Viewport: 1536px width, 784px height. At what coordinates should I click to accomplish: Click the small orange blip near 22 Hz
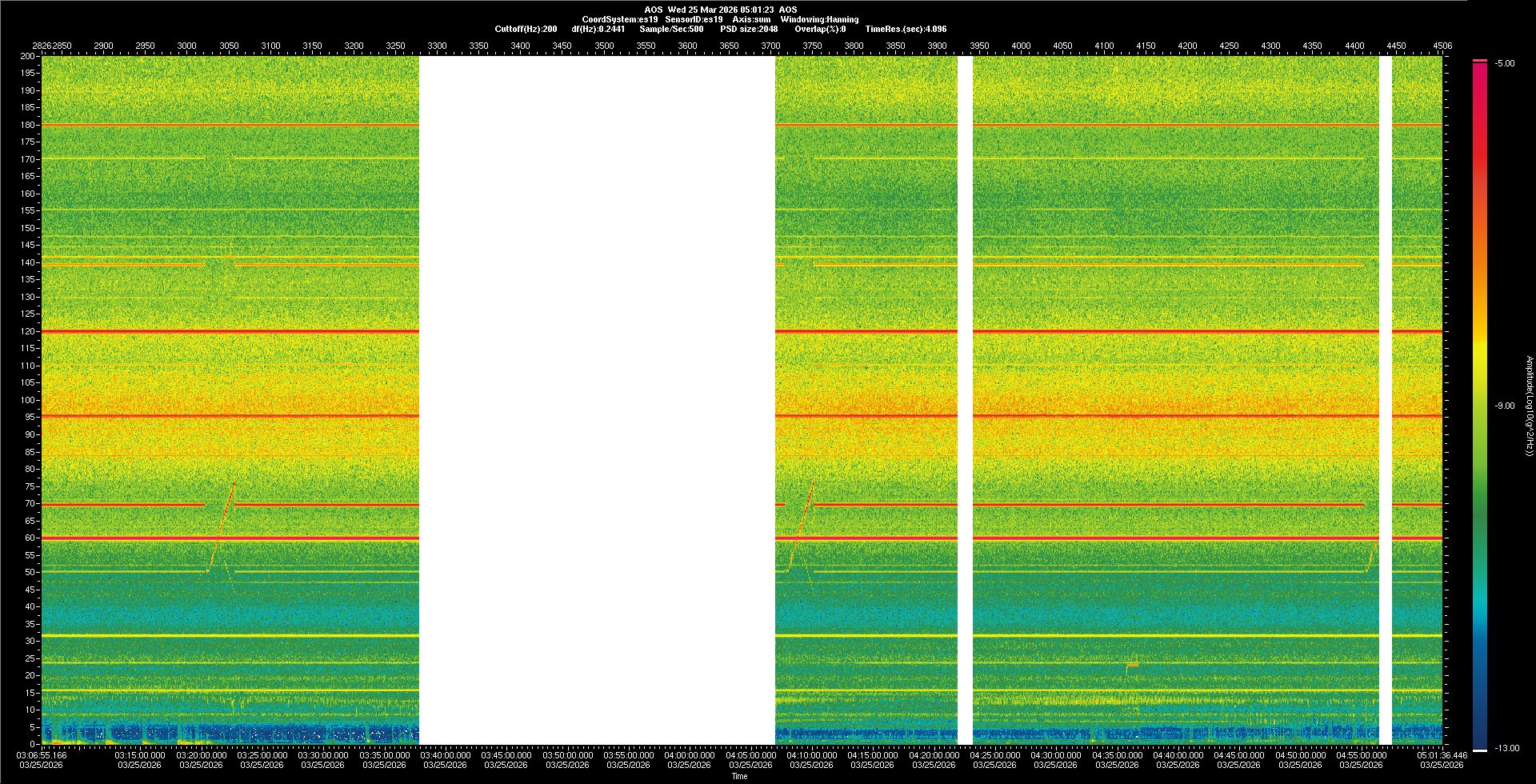point(1132,666)
